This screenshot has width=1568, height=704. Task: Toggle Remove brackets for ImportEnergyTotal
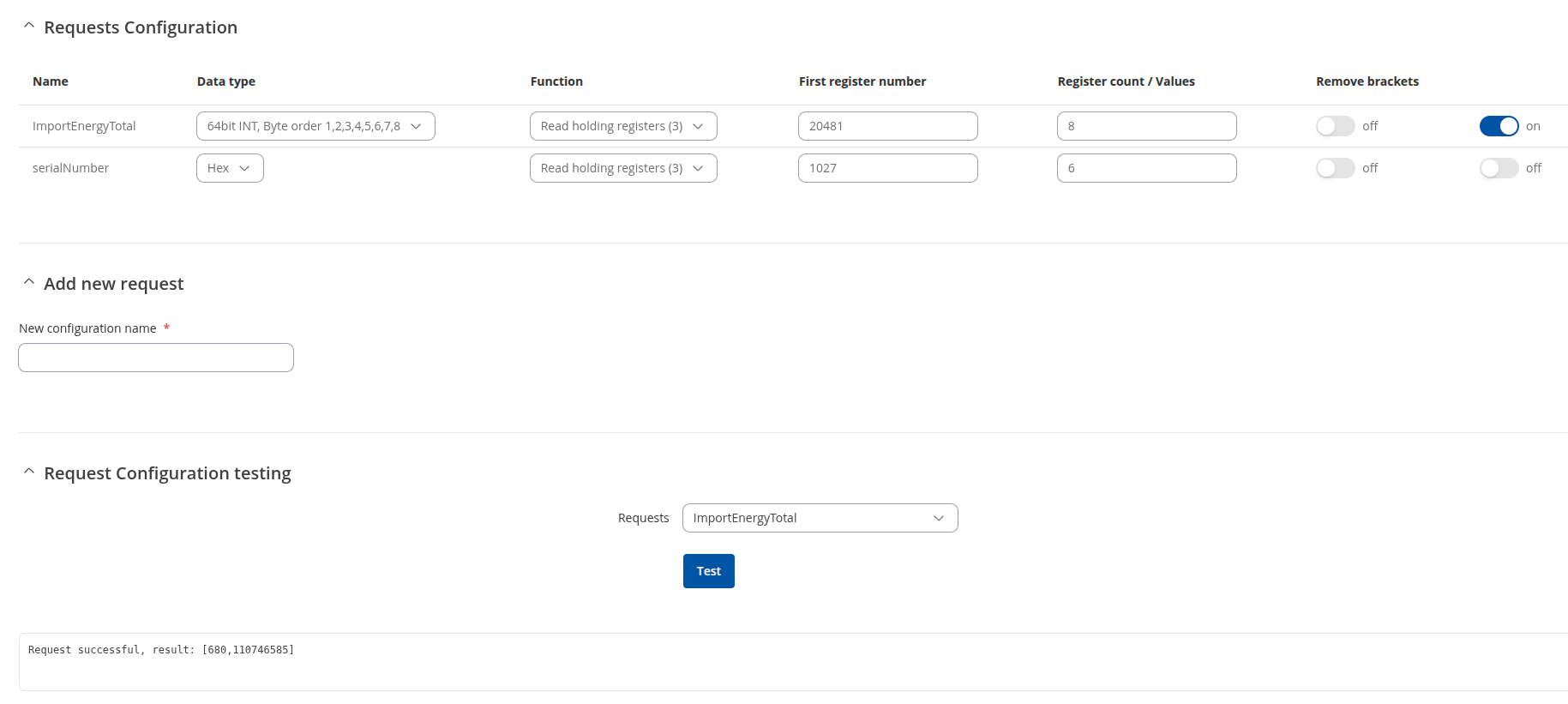point(1336,126)
